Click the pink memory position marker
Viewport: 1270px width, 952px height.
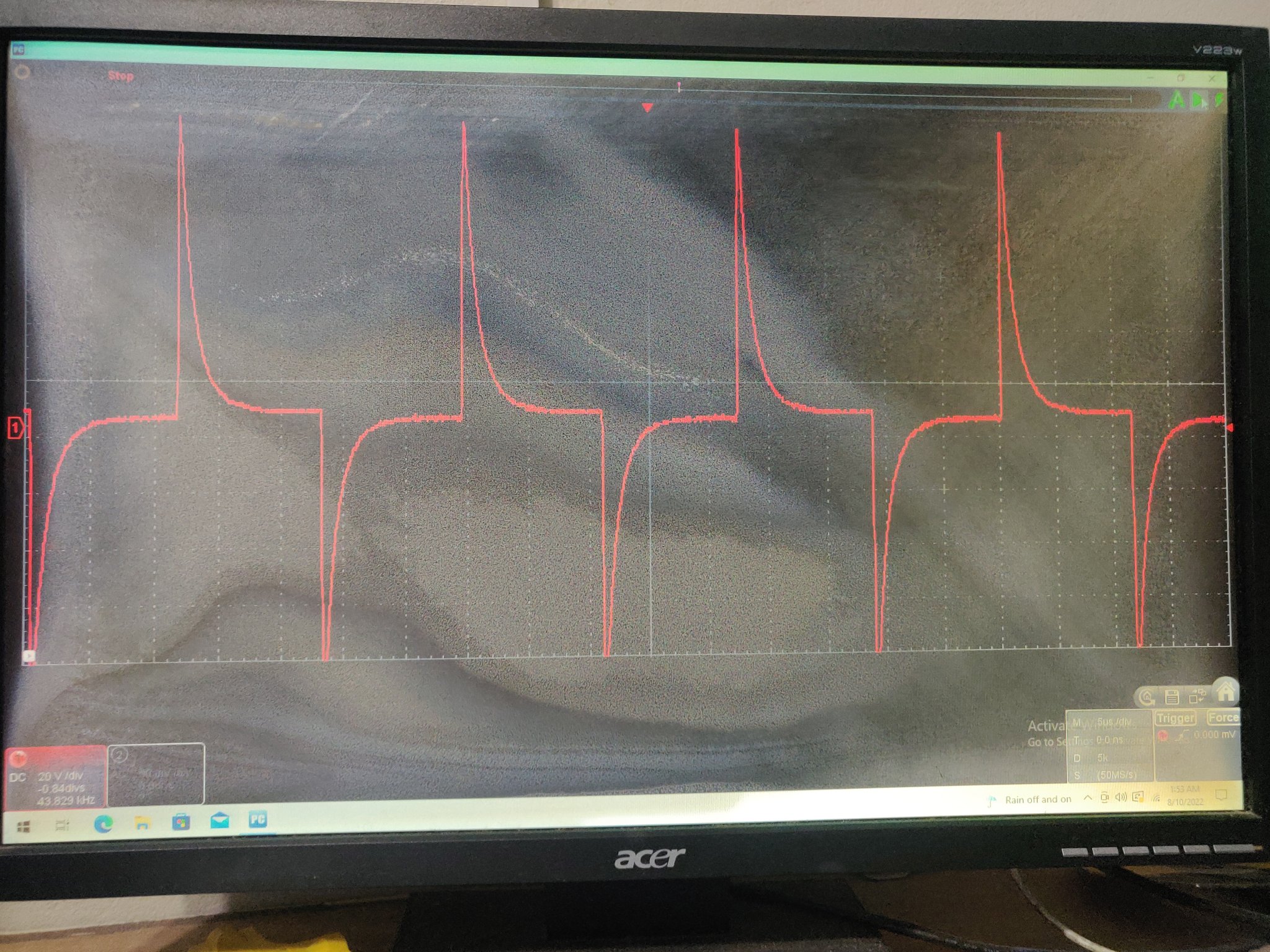pyautogui.click(x=679, y=86)
